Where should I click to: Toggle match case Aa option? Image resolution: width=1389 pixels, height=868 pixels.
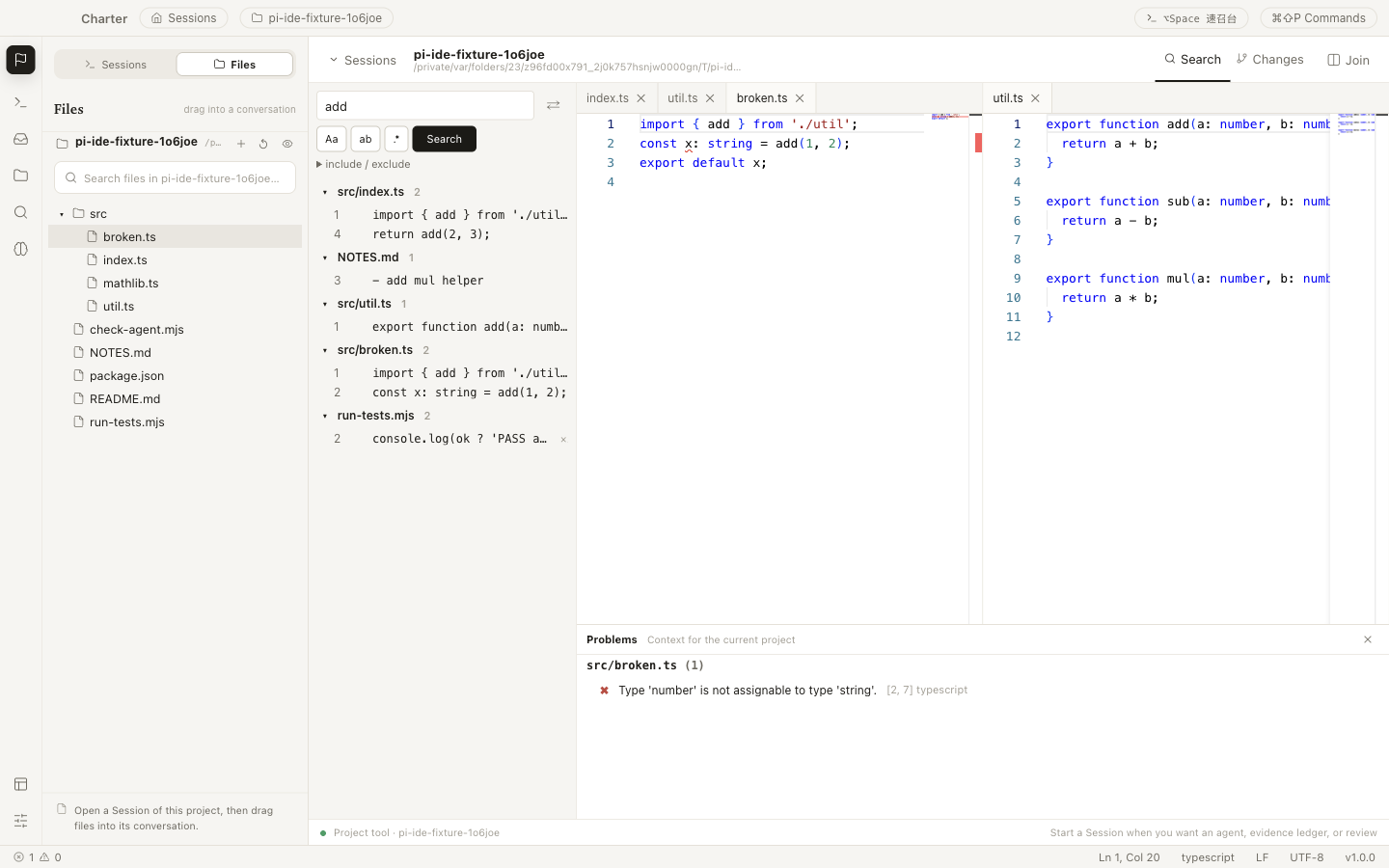(x=332, y=139)
